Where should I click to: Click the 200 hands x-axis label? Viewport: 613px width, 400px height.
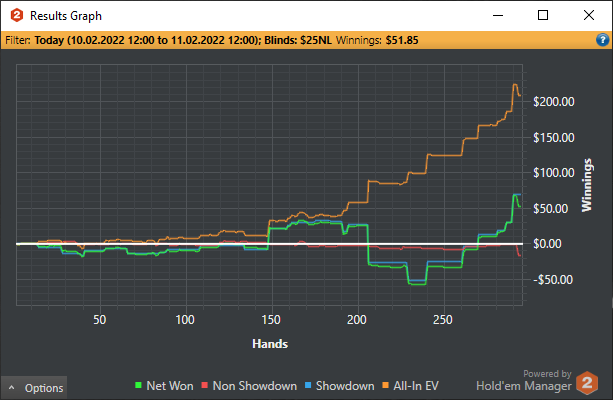357,320
